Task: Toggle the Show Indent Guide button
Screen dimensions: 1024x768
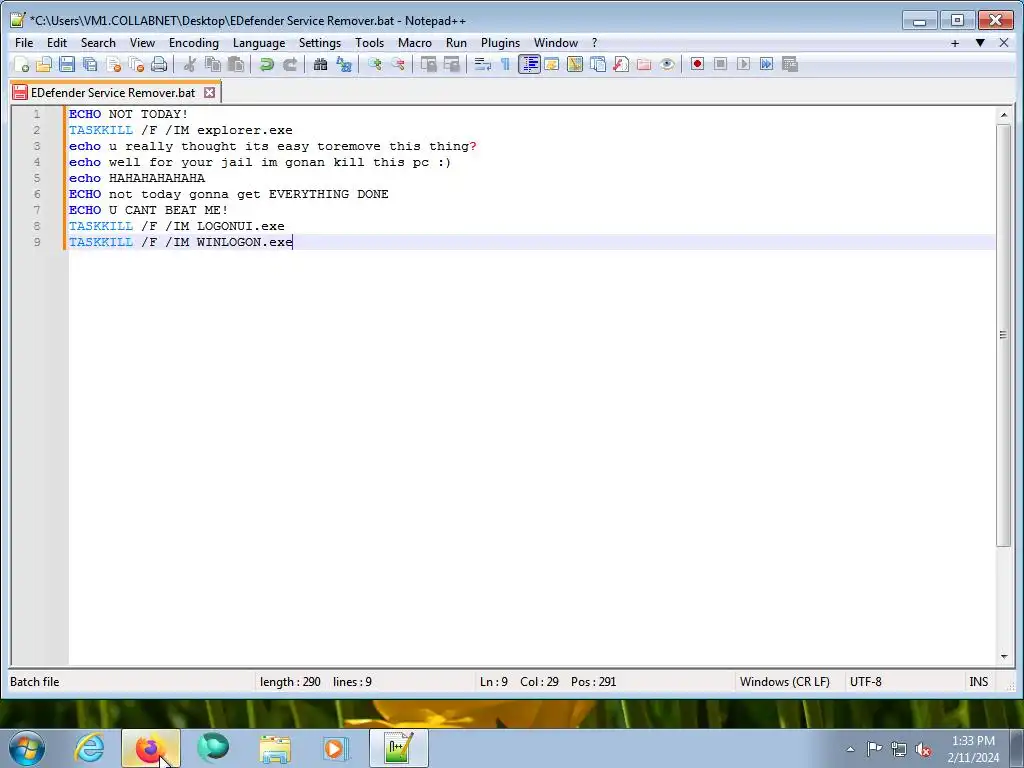Action: click(529, 64)
